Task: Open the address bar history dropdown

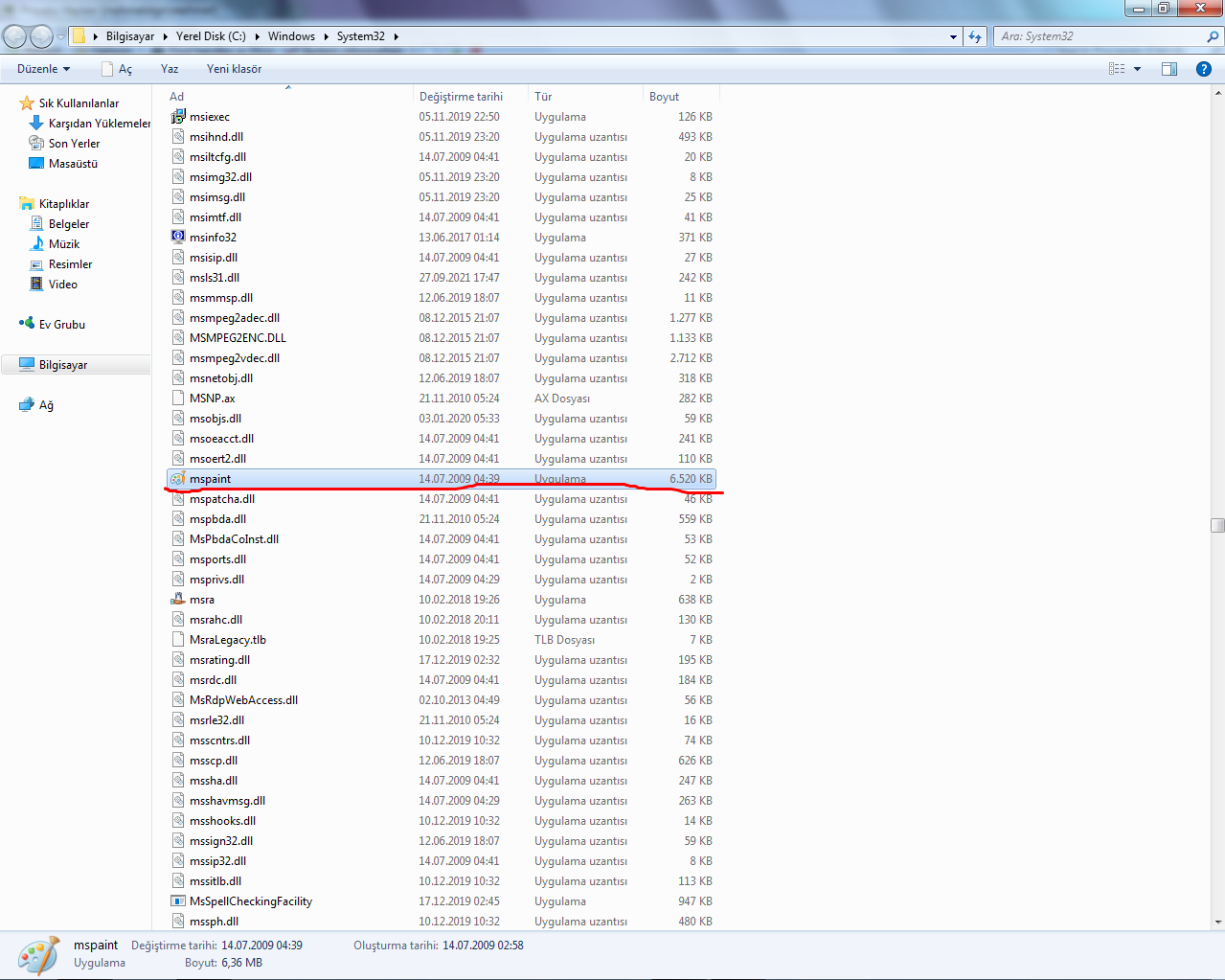Action: 952,35
